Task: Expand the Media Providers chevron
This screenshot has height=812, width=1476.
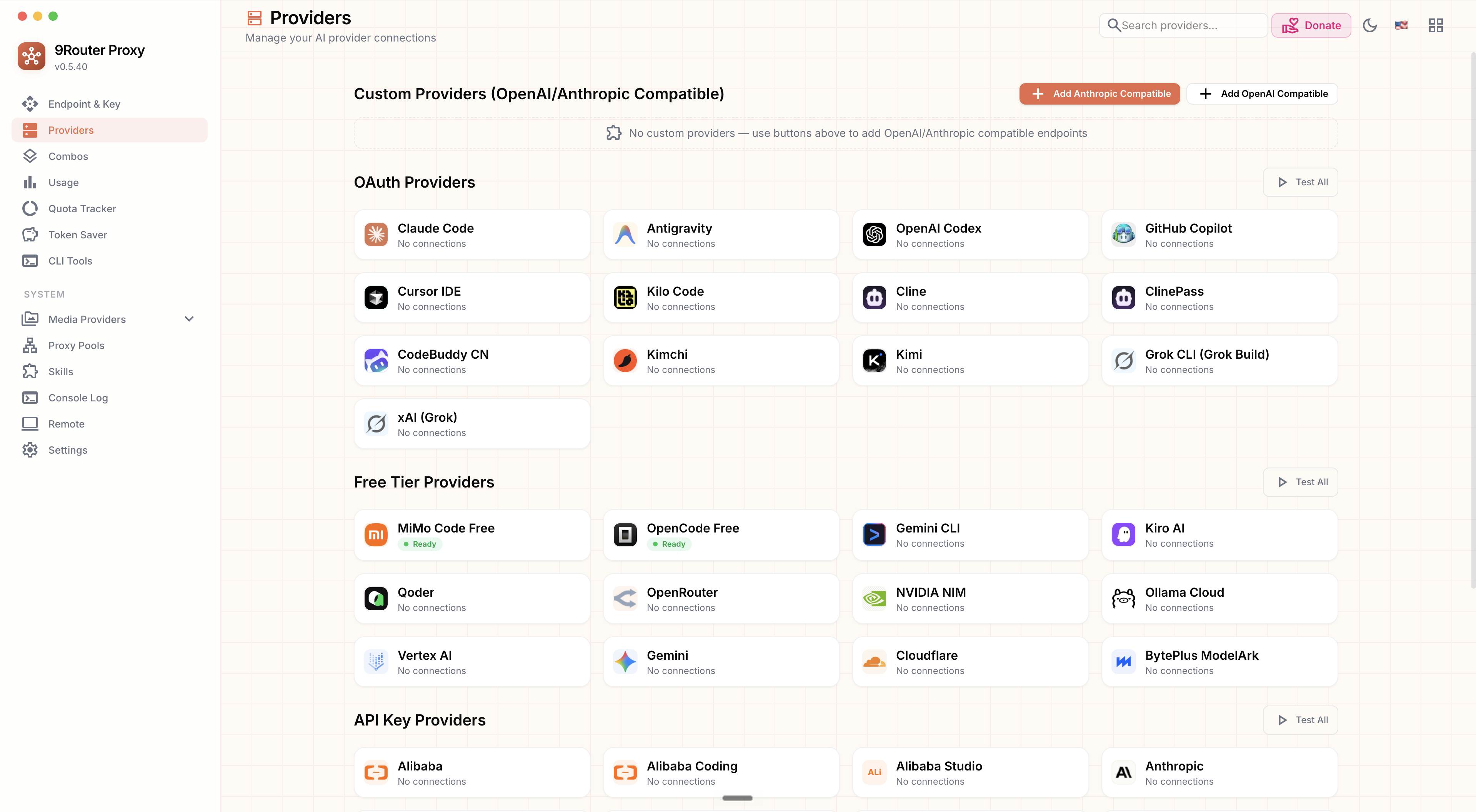Action: [189, 319]
